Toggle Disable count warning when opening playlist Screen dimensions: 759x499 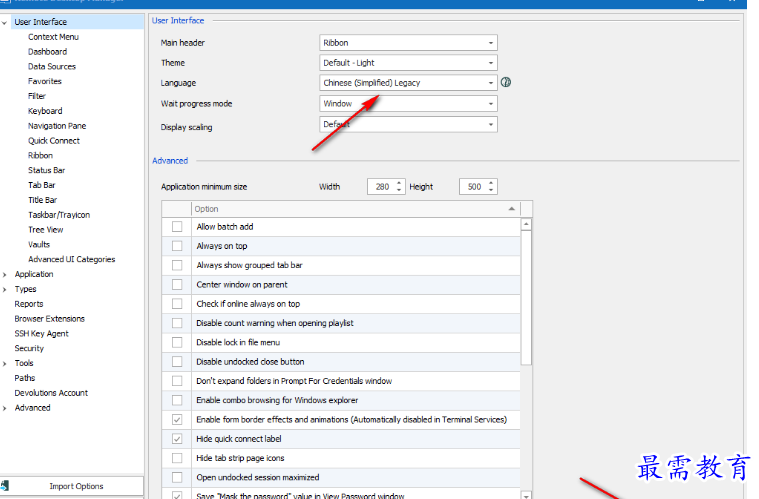click(x=177, y=323)
